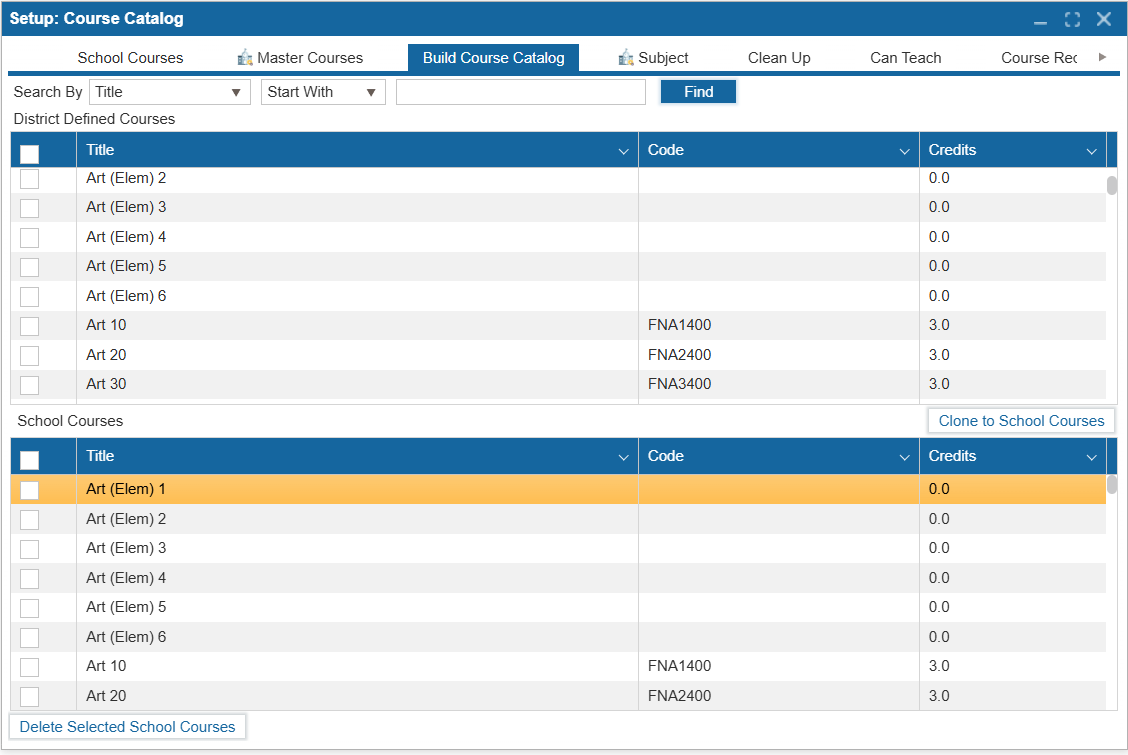The height and width of the screenshot is (755, 1128).
Task: Switch to the Clean Up tab
Action: 779,58
